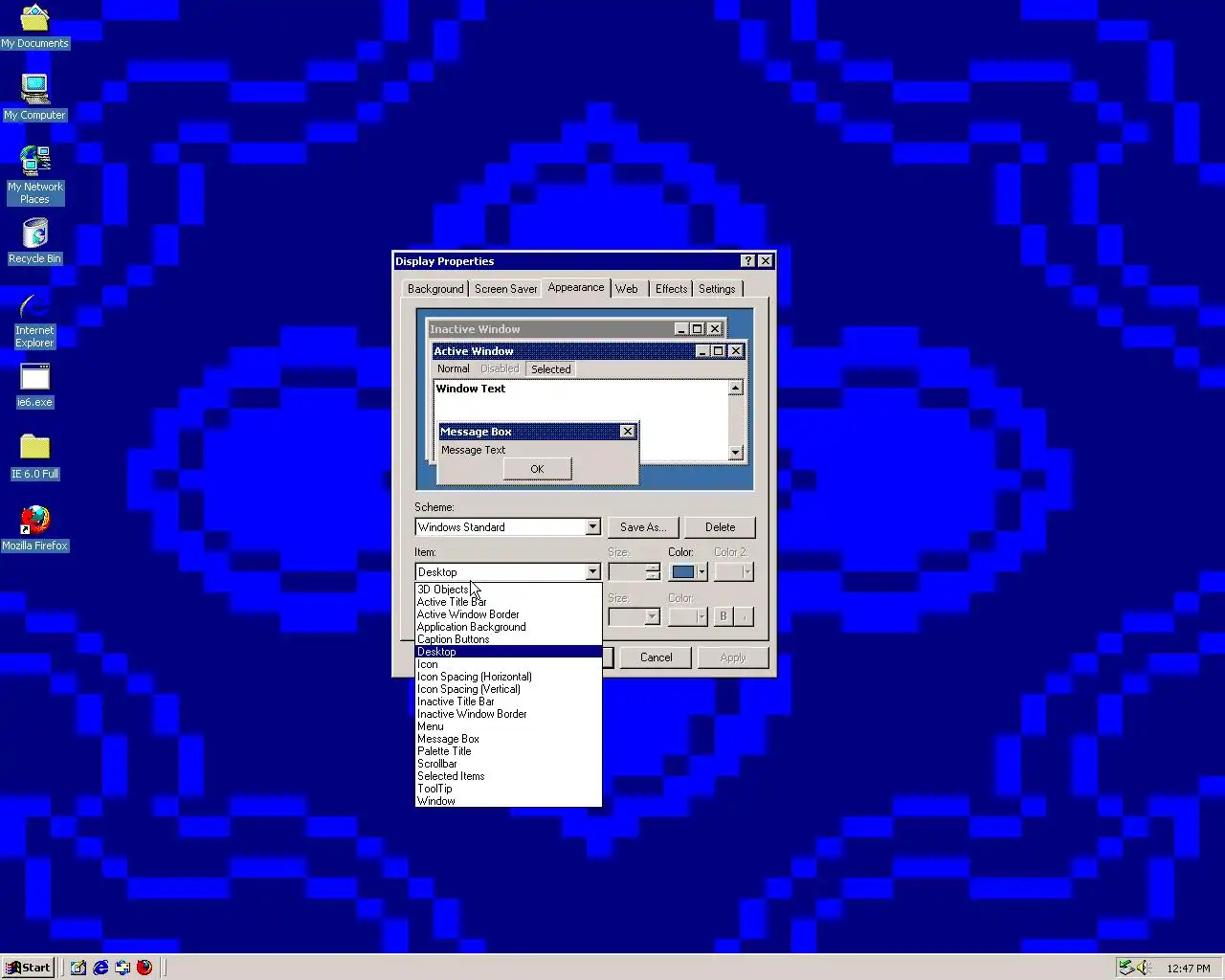The height and width of the screenshot is (980, 1225).
Task: Switch to the Settings tab
Action: click(717, 289)
